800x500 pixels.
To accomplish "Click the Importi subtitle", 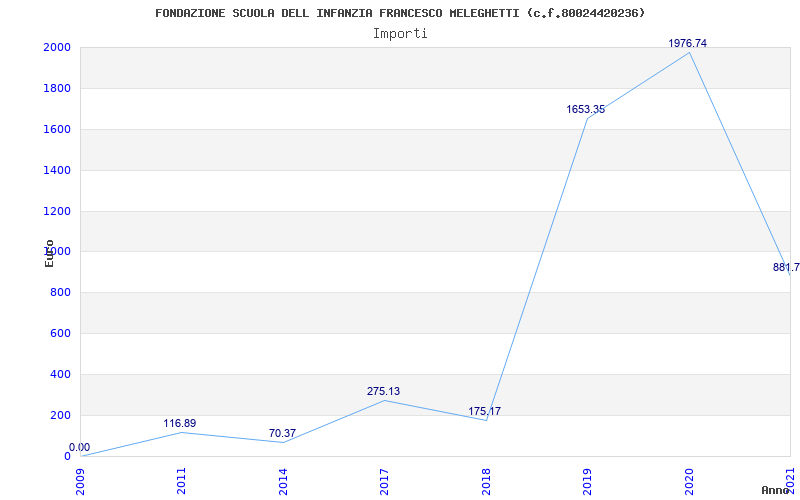I will pos(400,34).
